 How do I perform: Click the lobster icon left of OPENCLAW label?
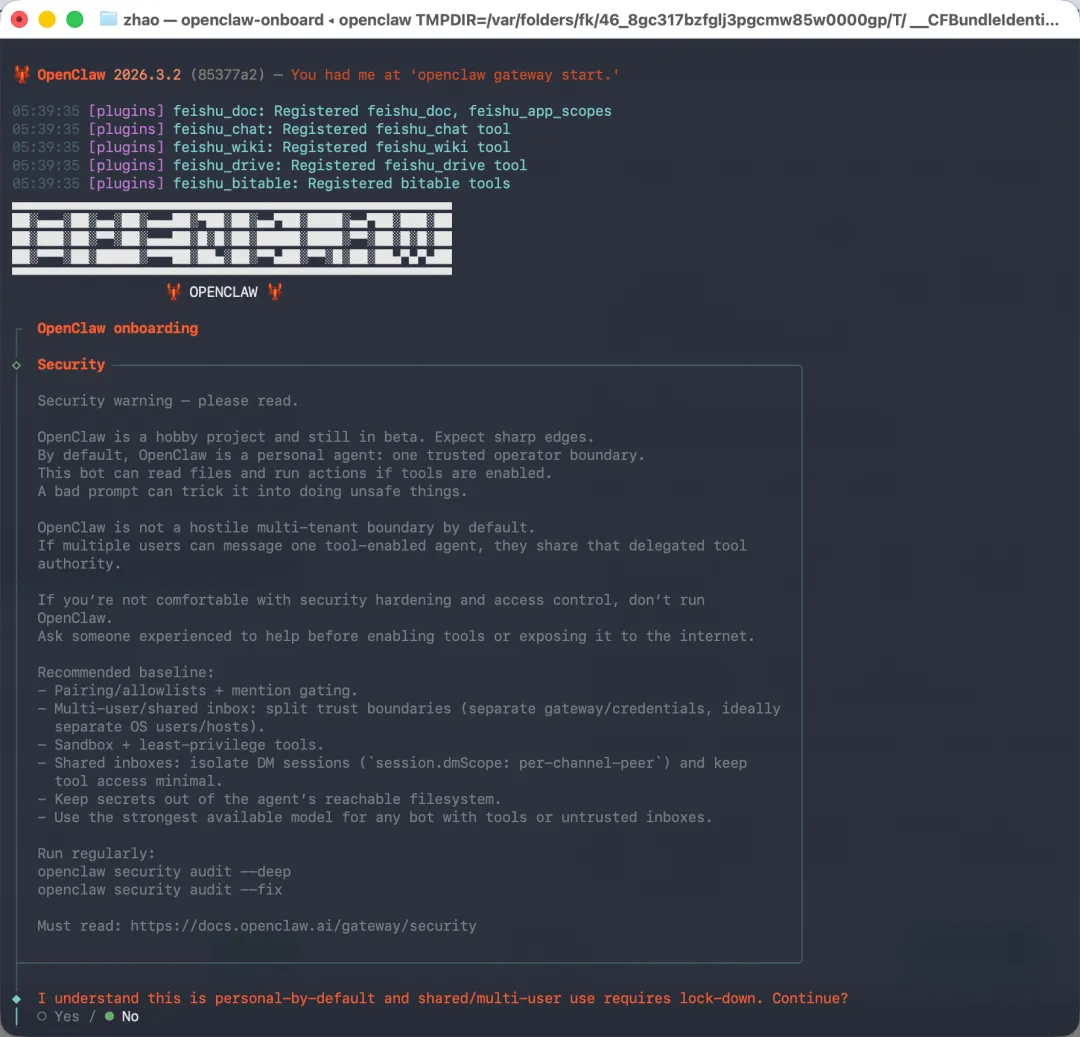click(x=174, y=292)
